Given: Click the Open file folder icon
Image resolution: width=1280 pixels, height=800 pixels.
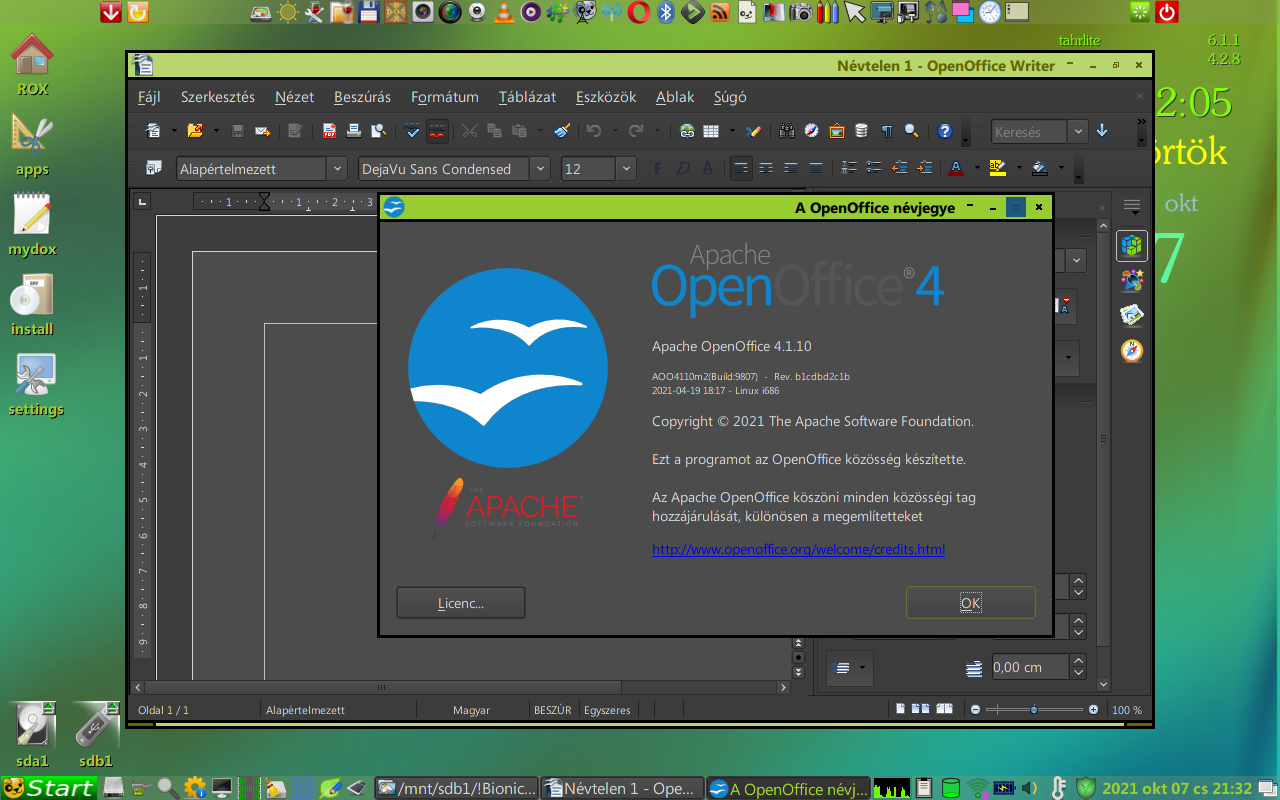Looking at the screenshot, I should (195, 131).
